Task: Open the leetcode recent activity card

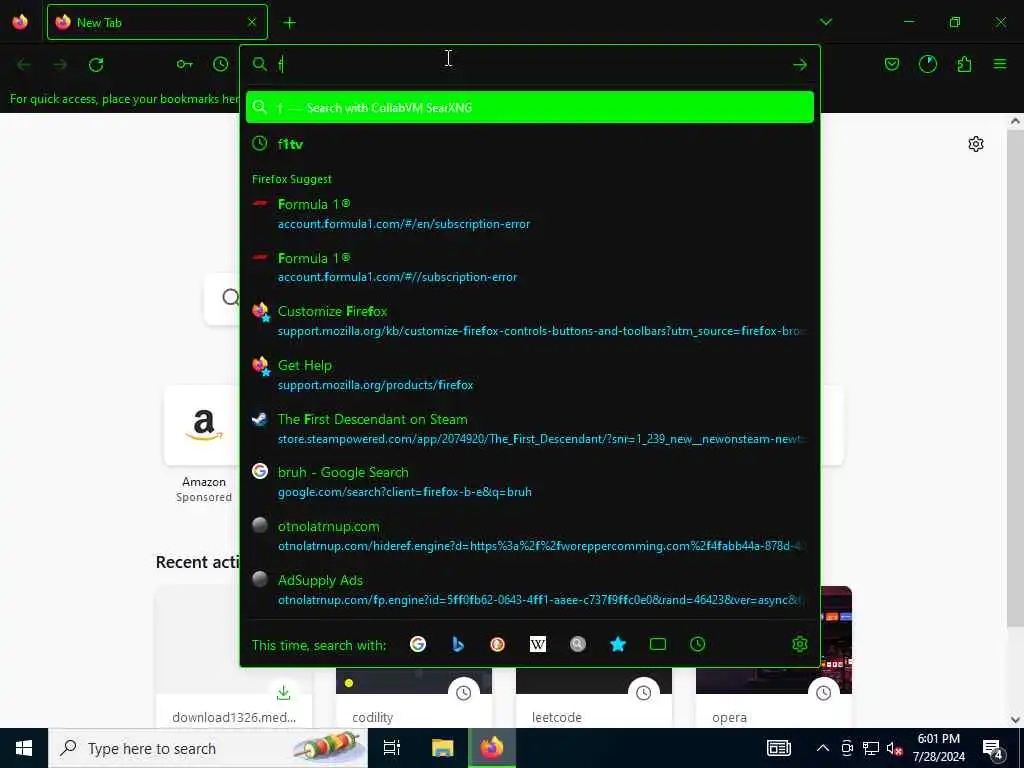Action: 594,697
